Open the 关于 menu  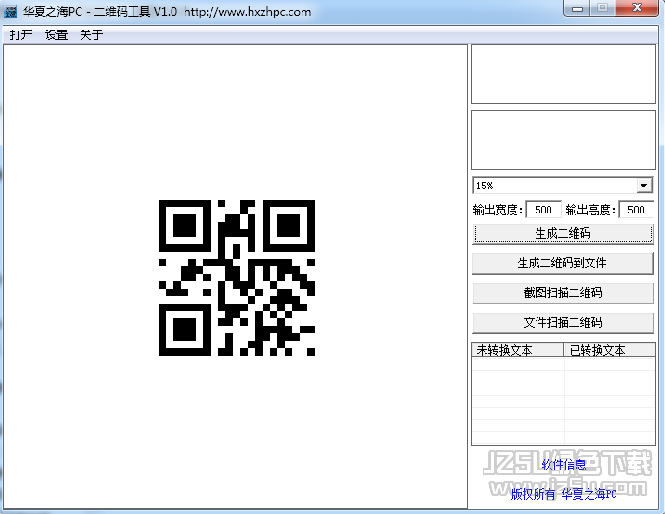coord(92,35)
